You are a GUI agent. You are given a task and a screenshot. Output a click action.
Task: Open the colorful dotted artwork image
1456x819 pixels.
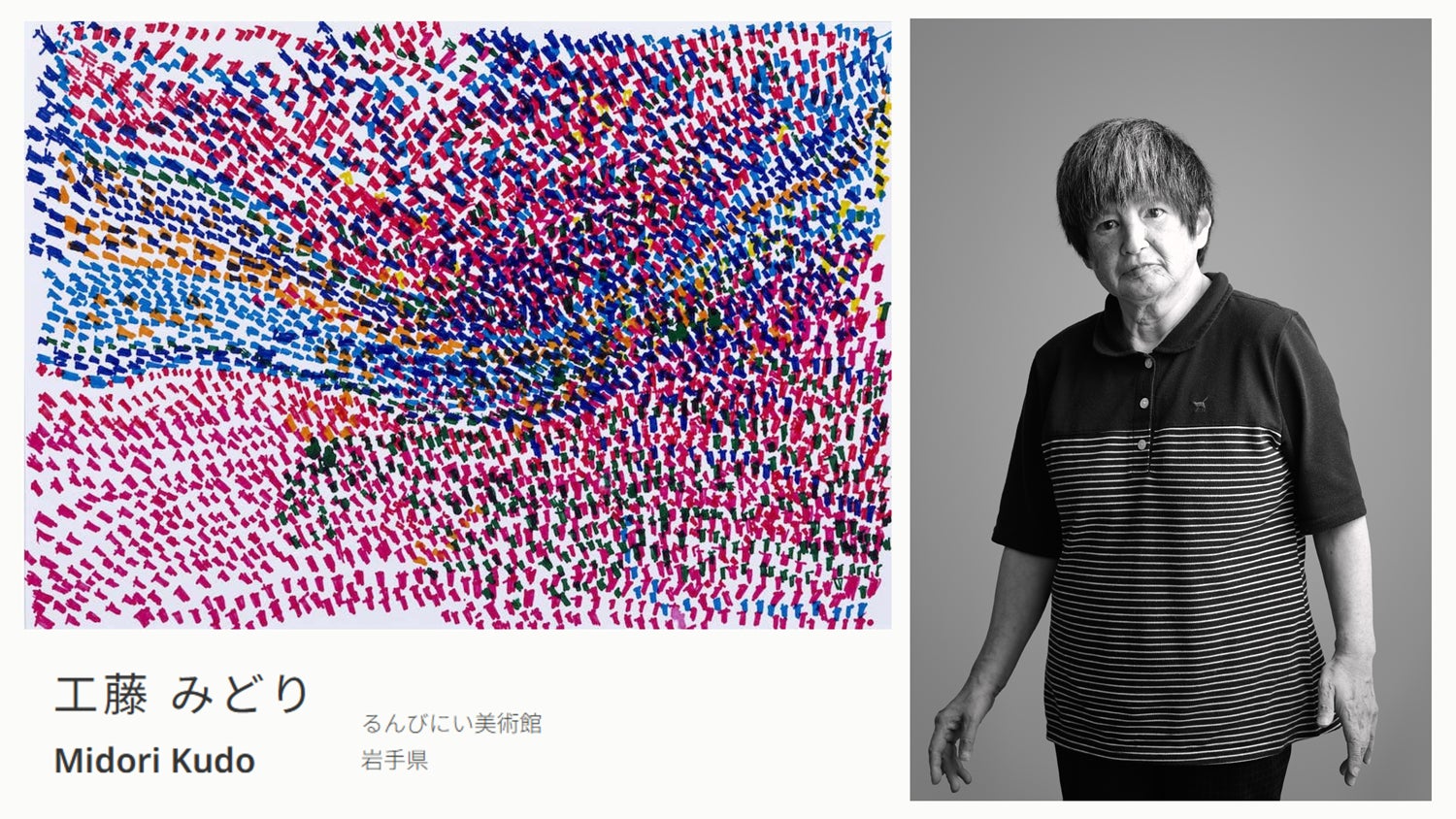(x=457, y=324)
